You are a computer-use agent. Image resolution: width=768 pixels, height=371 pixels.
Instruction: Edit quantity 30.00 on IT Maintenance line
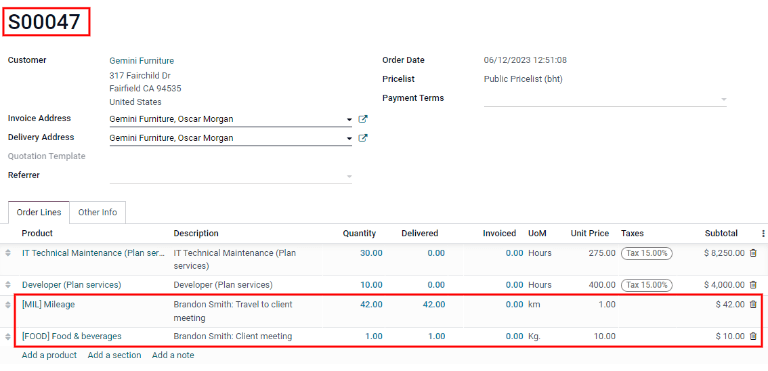coord(371,253)
